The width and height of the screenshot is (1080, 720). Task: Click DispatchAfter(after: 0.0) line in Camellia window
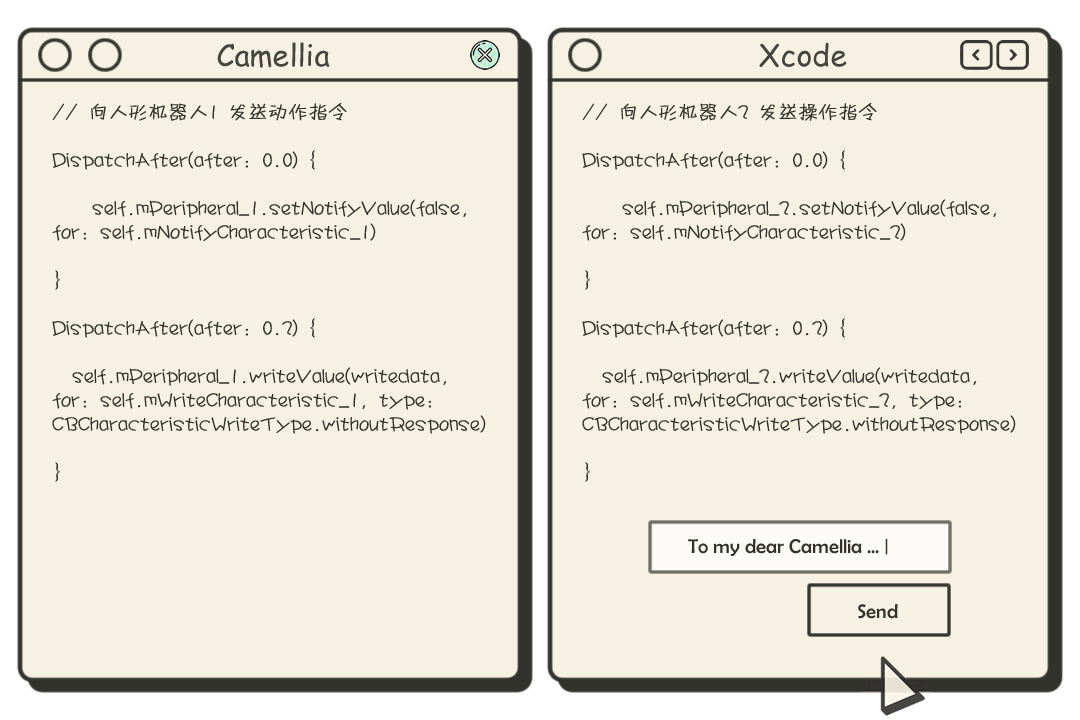(x=184, y=161)
